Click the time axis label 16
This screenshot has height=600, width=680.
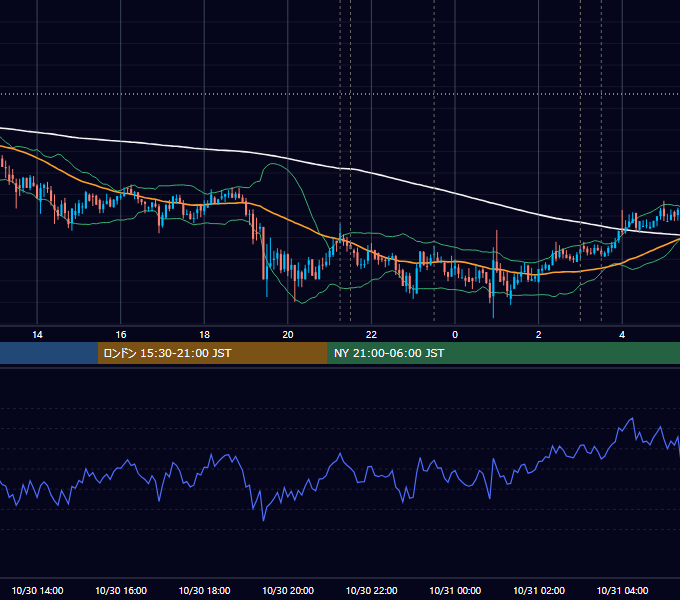(x=121, y=335)
